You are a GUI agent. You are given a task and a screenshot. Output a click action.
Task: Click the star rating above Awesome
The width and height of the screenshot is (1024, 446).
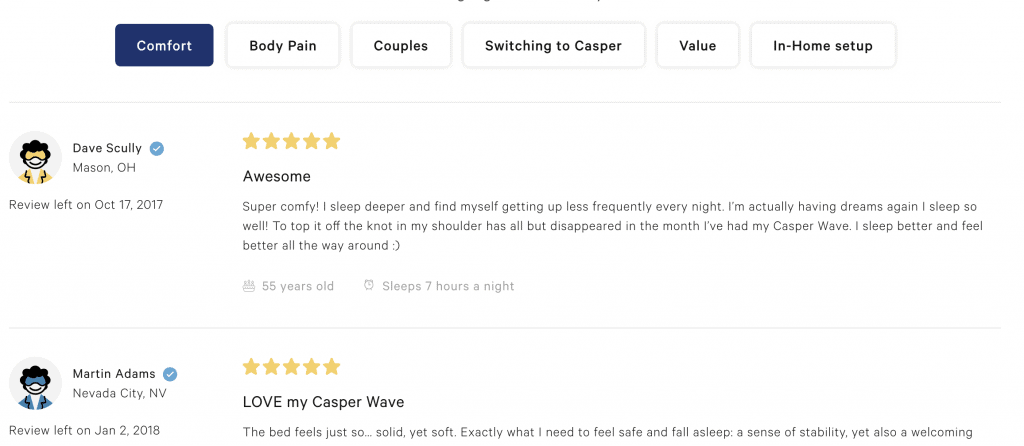291,141
